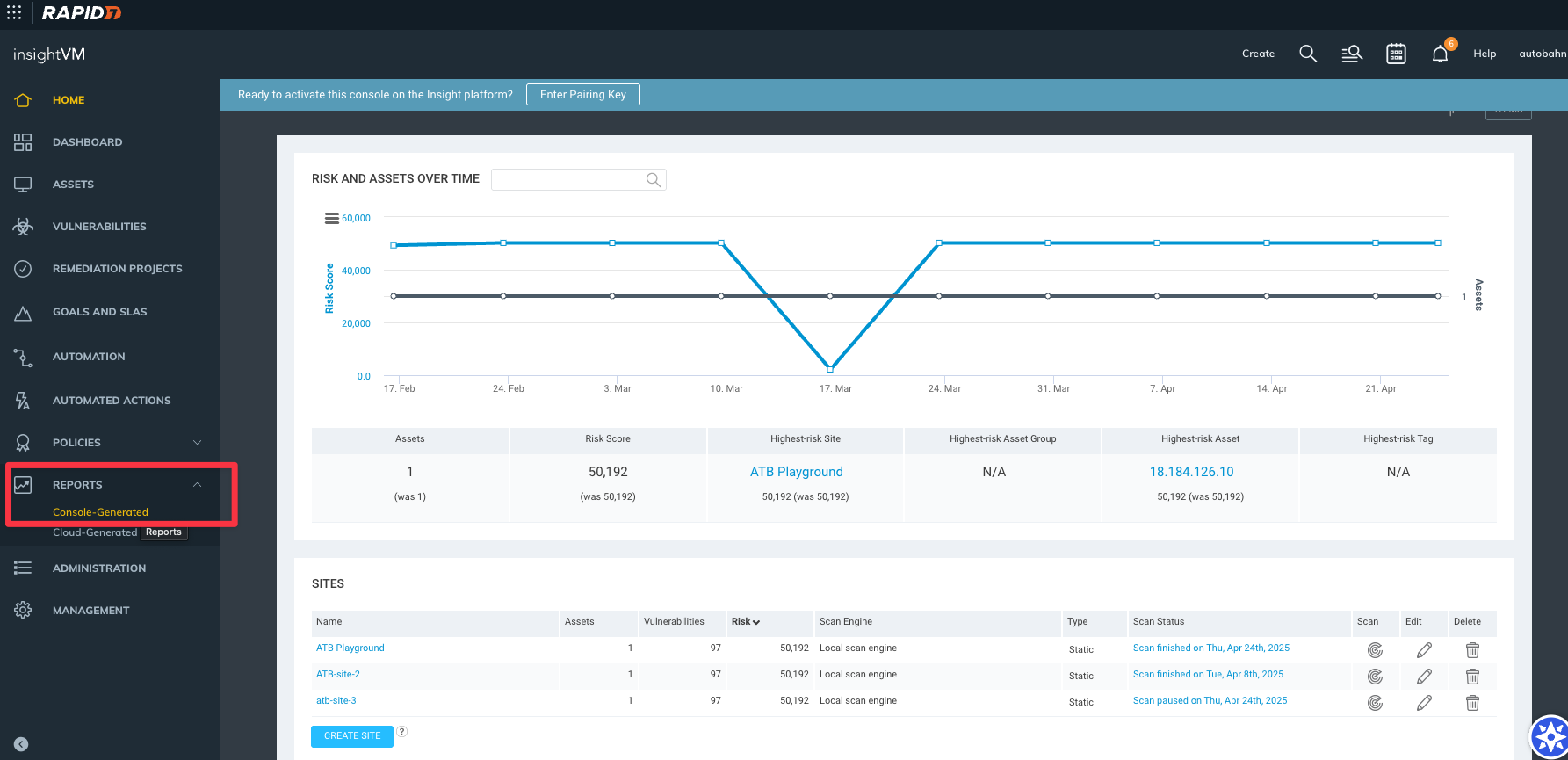
Task: Open the autobahn user menu
Action: tap(1543, 54)
